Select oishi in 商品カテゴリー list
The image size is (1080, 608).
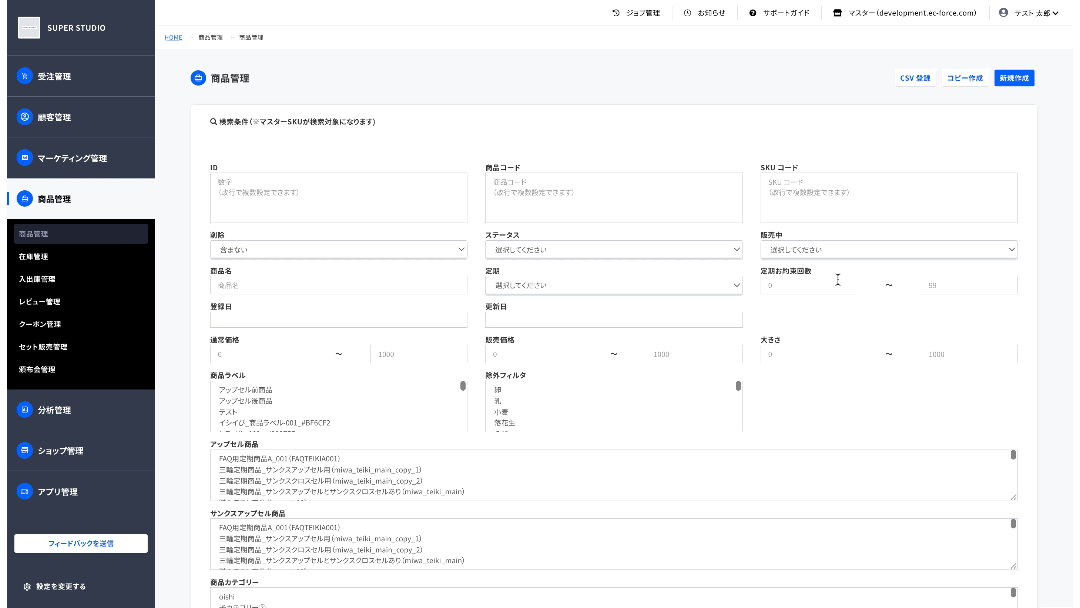coord(227,597)
